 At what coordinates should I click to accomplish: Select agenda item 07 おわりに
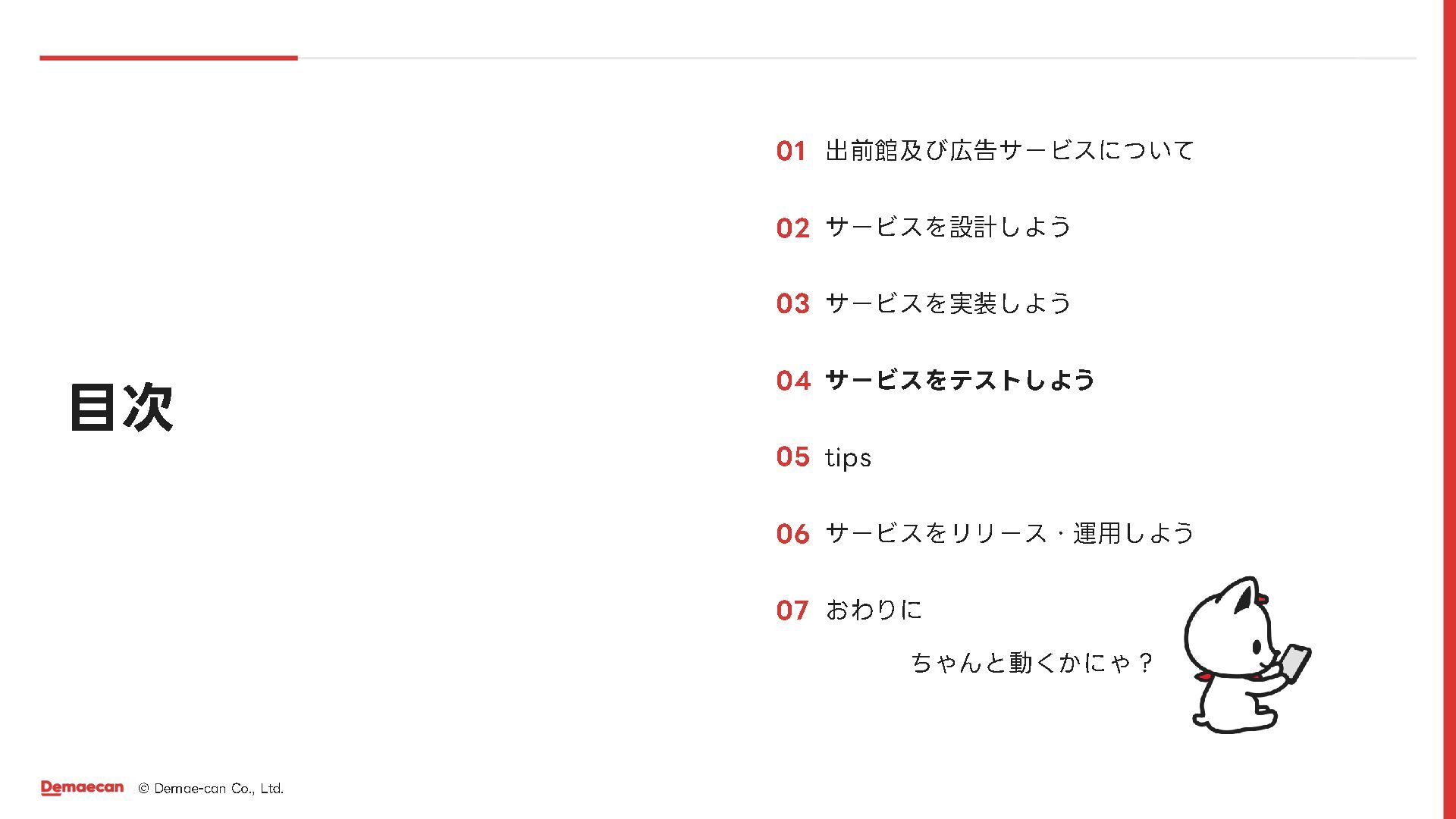point(849,610)
